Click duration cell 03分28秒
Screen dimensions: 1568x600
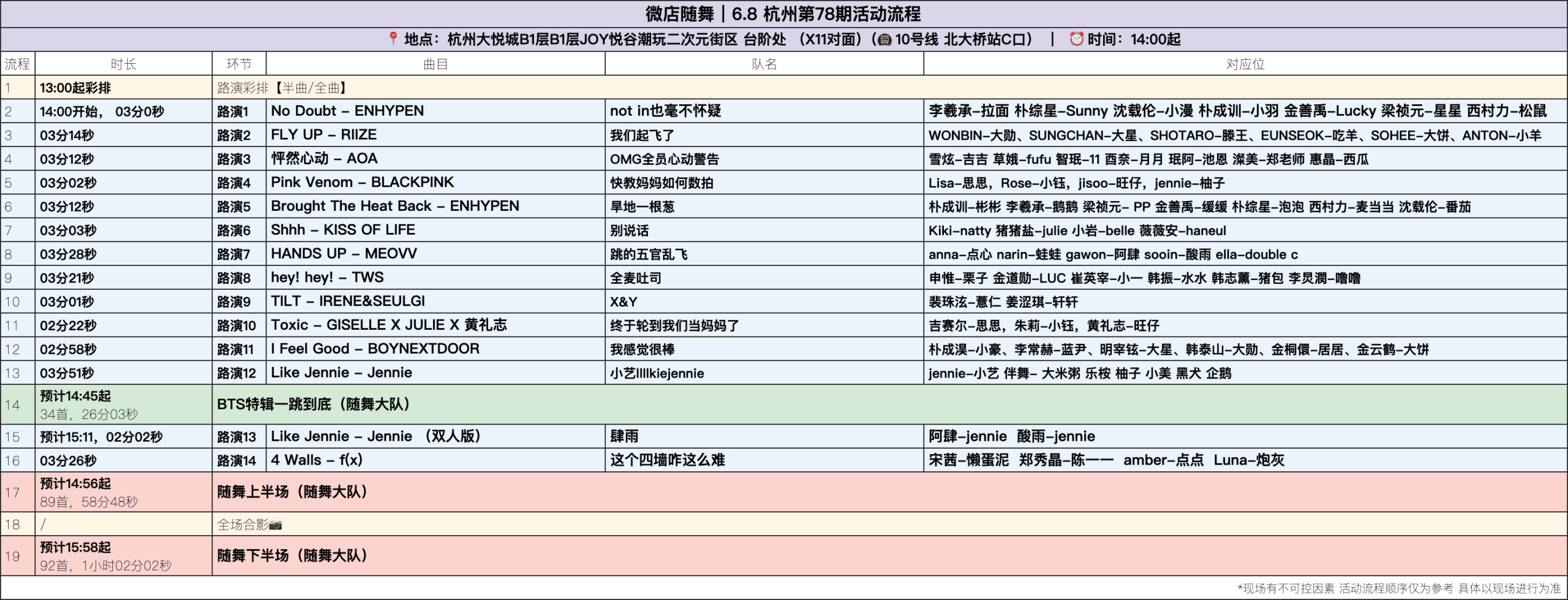coord(123,254)
